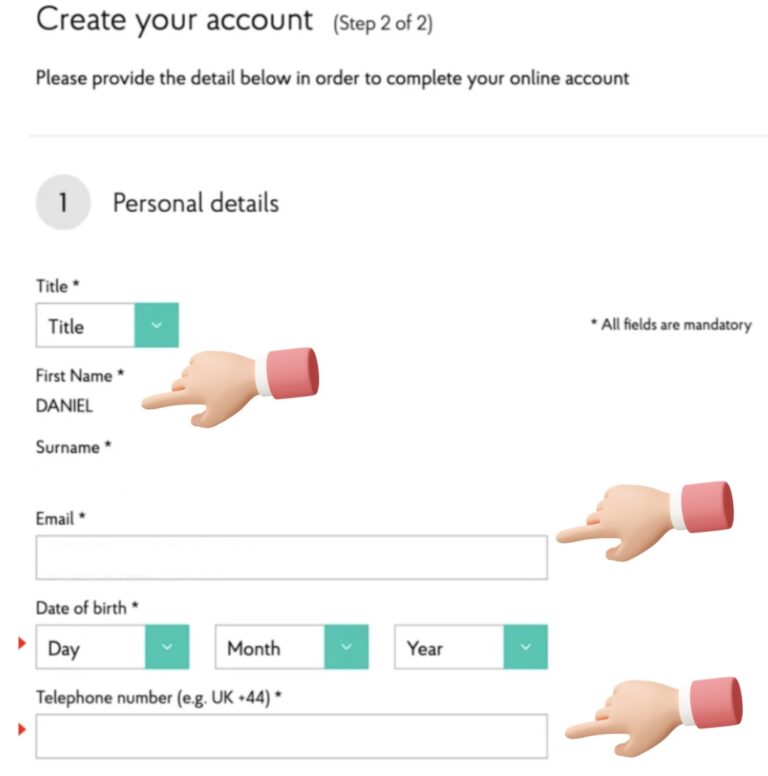Expand the Month dropdown

point(291,648)
